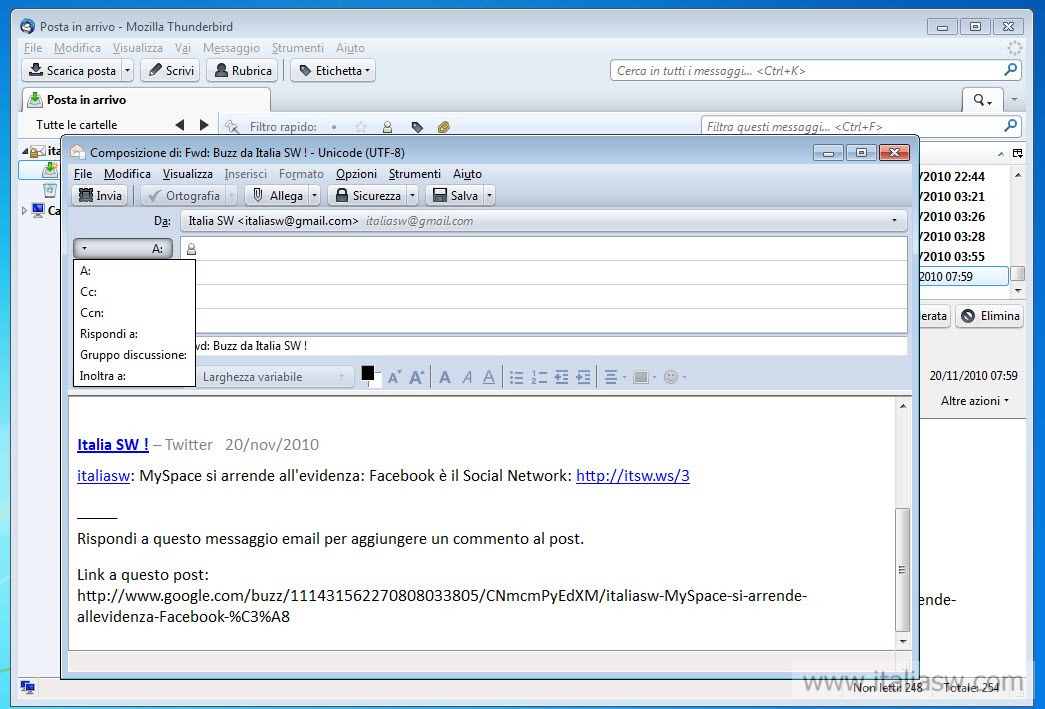Screen dimensions: 1045x709
Task: Open the Allega dropdown arrow
Action: tap(315, 195)
